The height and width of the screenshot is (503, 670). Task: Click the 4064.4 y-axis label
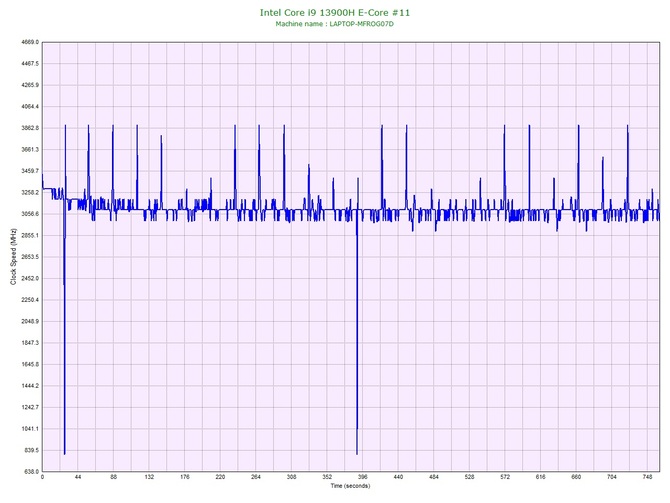30,107
